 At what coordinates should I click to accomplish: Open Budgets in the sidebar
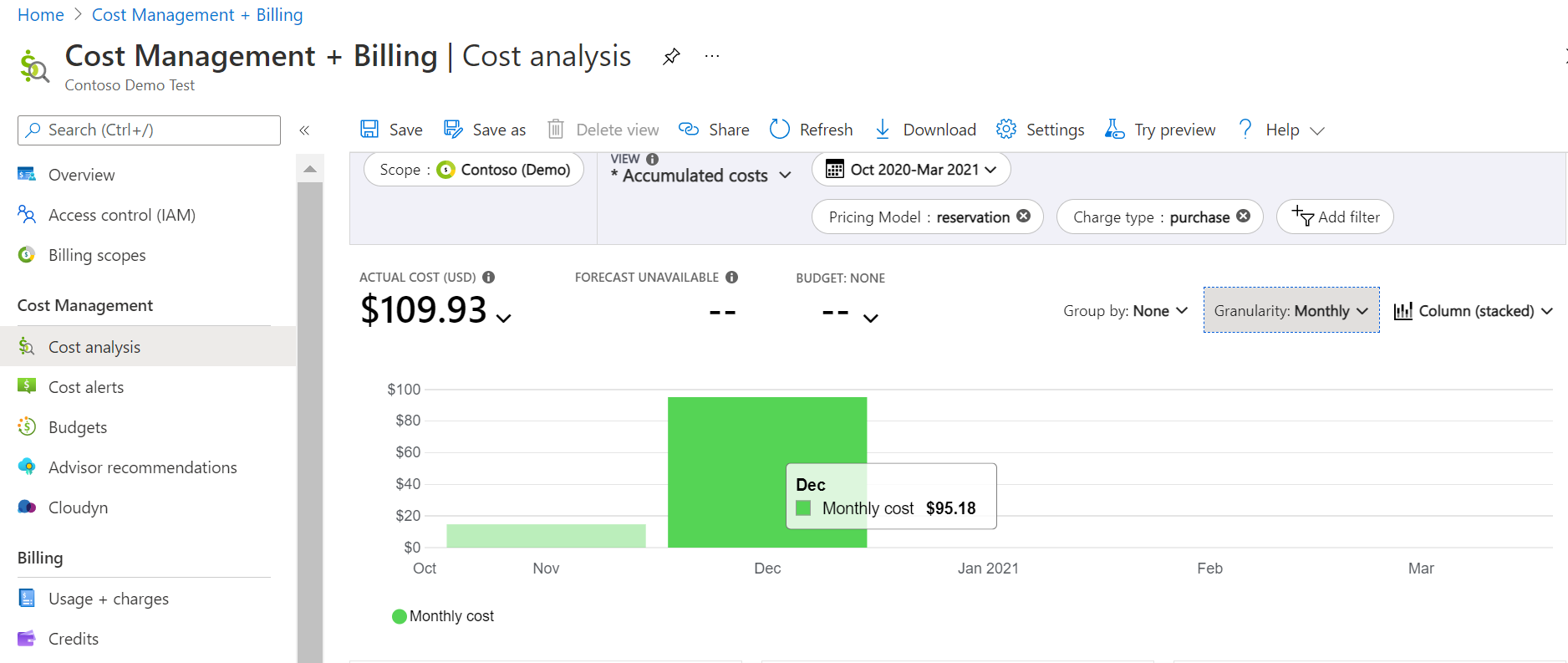pyautogui.click(x=78, y=427)
